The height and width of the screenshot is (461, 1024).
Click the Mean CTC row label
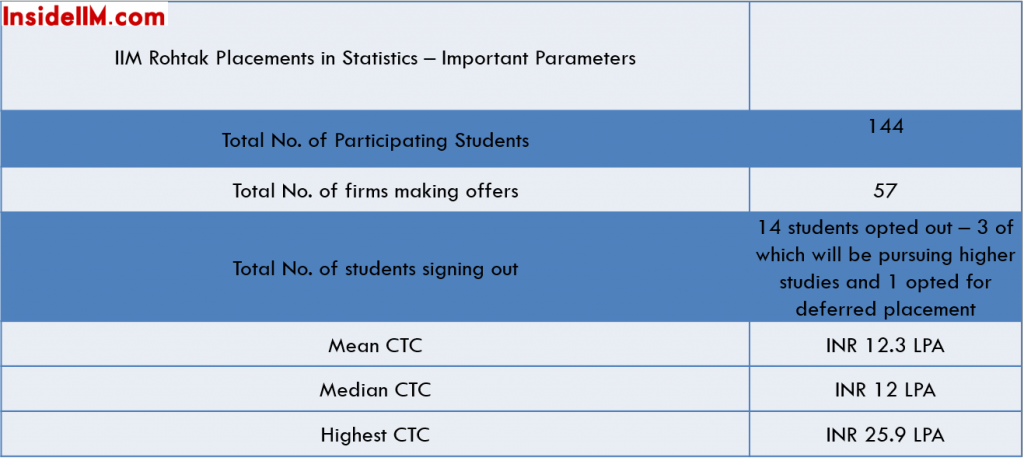pyautogui.click(x=375, y=345)
